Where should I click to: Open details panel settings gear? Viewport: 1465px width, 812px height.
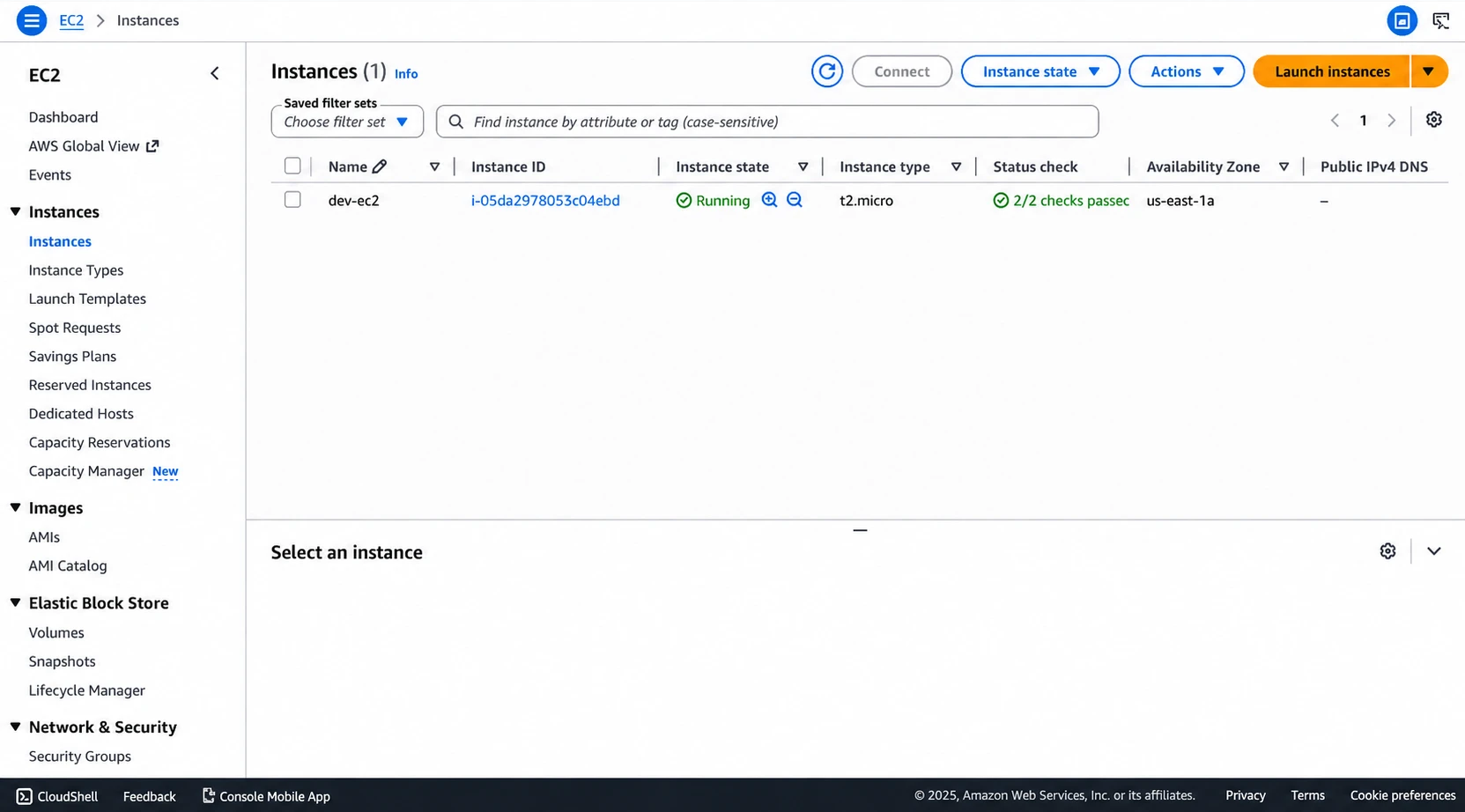1387,551
